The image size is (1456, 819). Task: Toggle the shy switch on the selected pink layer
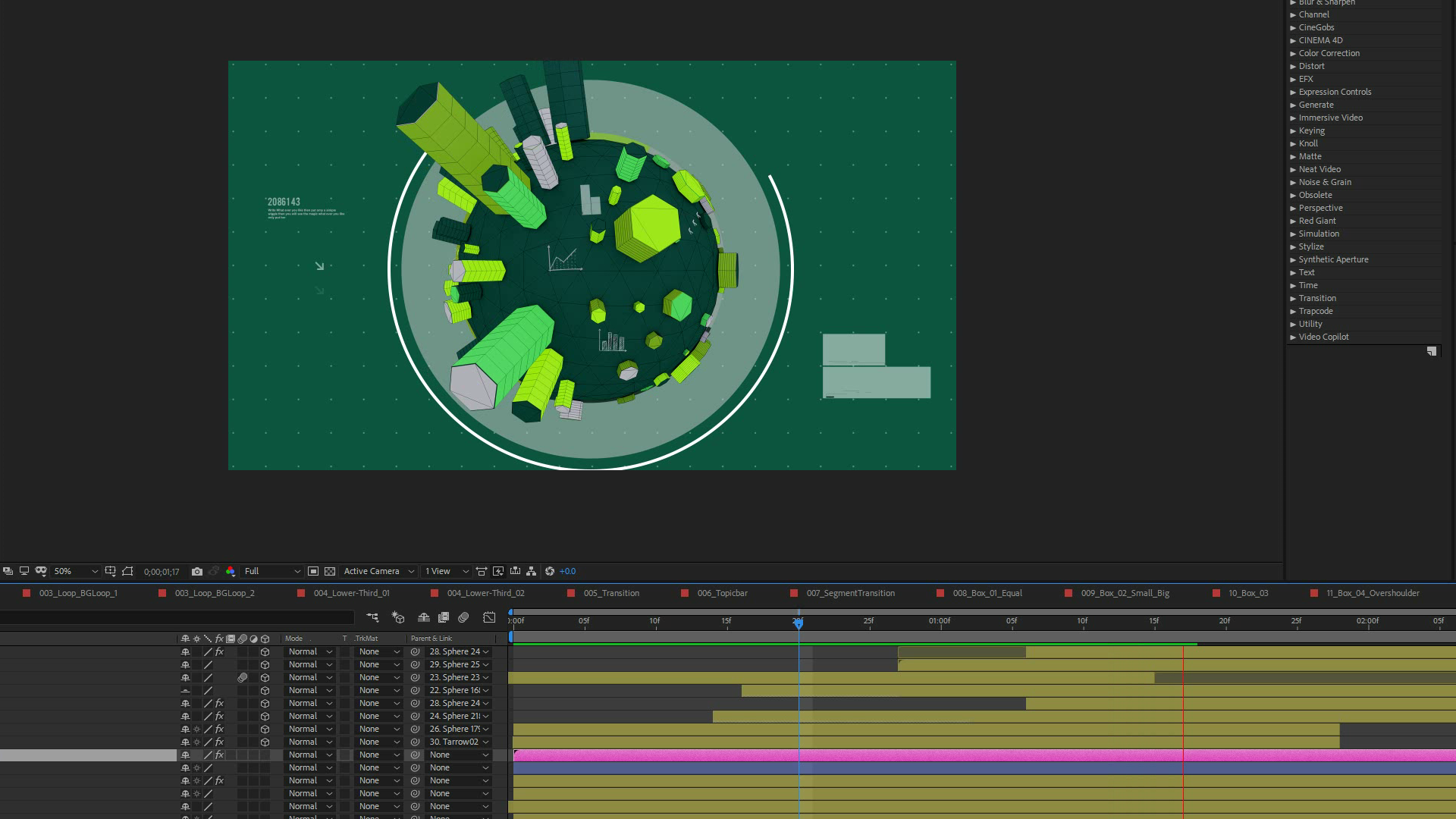pyautogui.click(x=185, y=755)
